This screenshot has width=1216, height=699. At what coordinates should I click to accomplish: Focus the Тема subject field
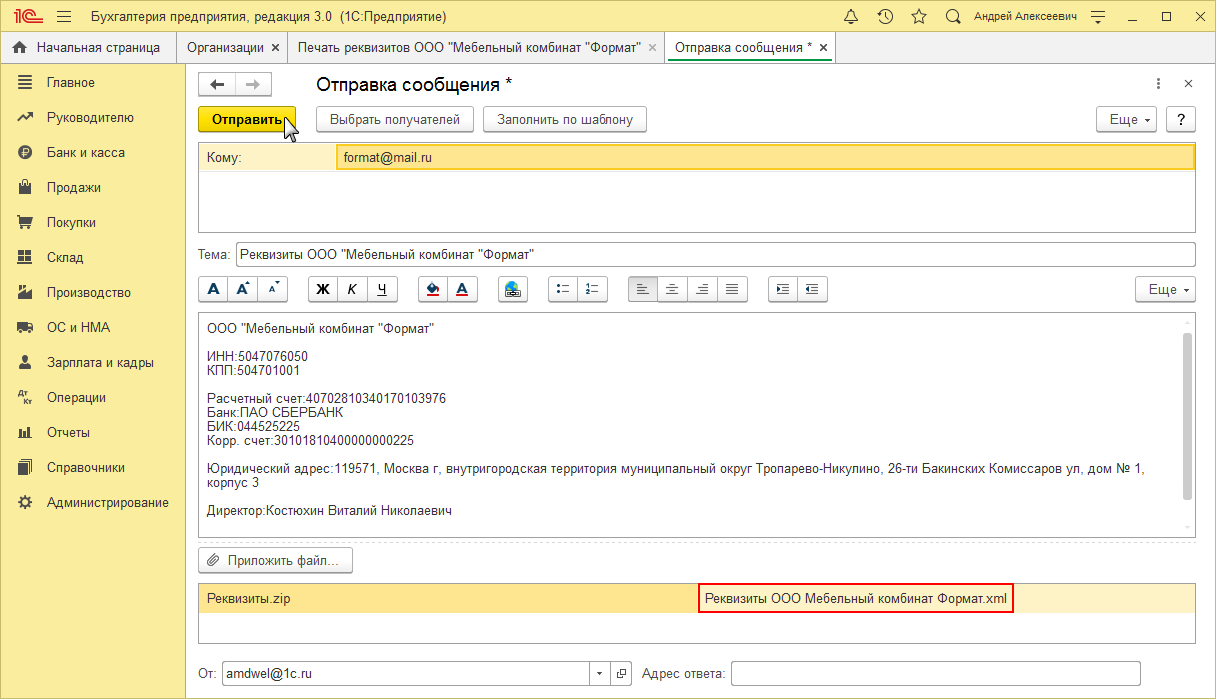[x=715, y=255]
